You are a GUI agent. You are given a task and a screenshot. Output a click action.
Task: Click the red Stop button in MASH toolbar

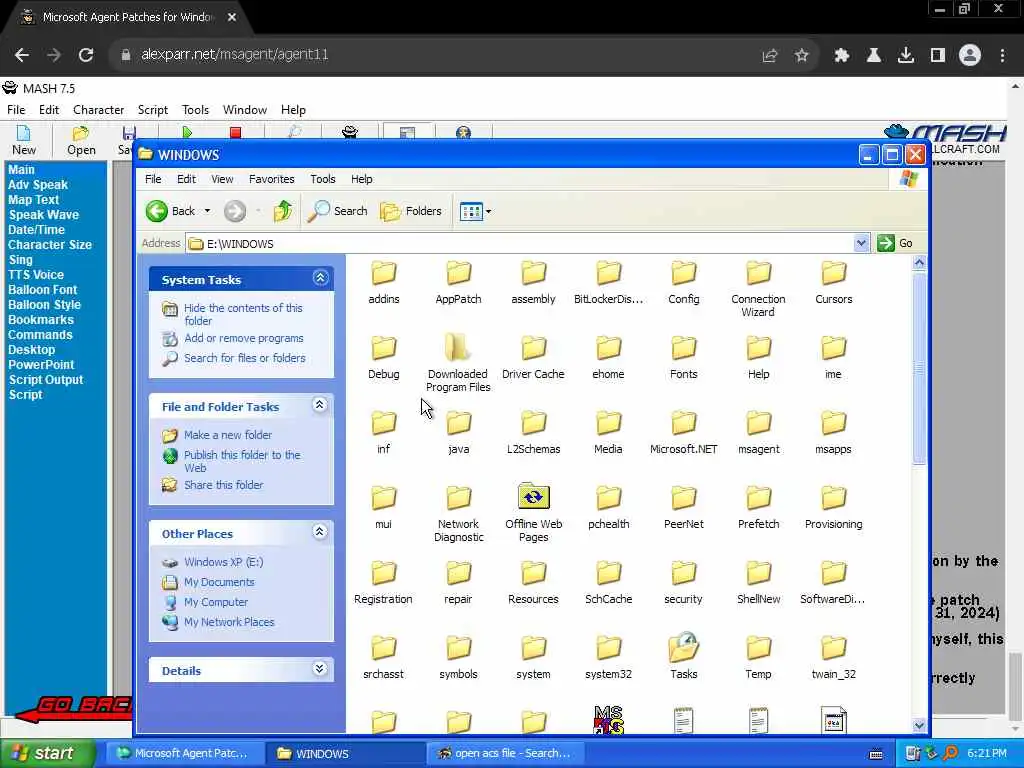(x=236, y=133)
